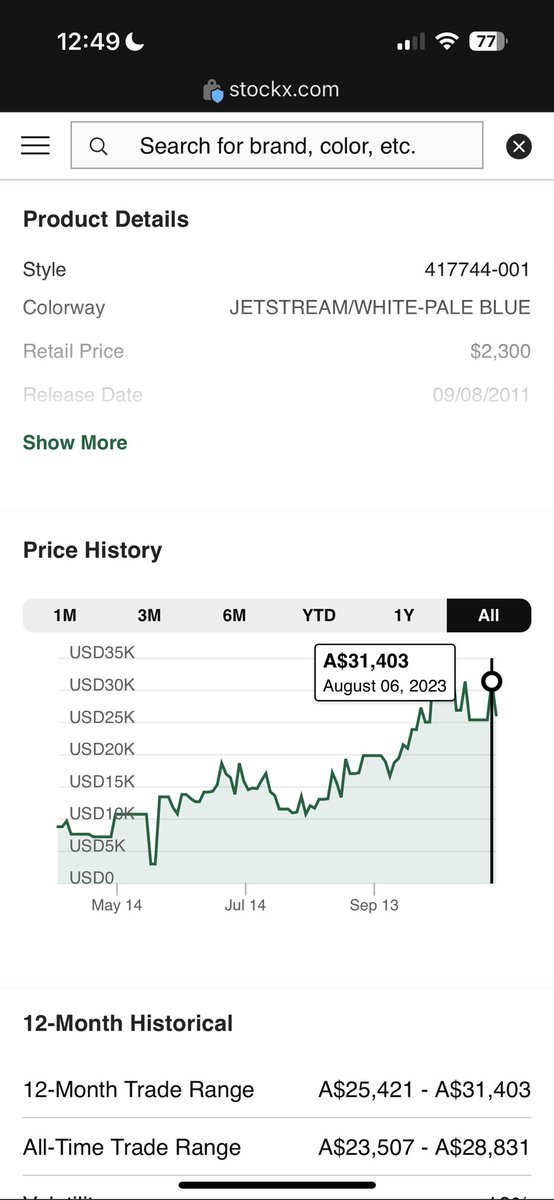Tap the USD35K axis label
Viewport: 554px width, 1200px height.
click(102, 654)
